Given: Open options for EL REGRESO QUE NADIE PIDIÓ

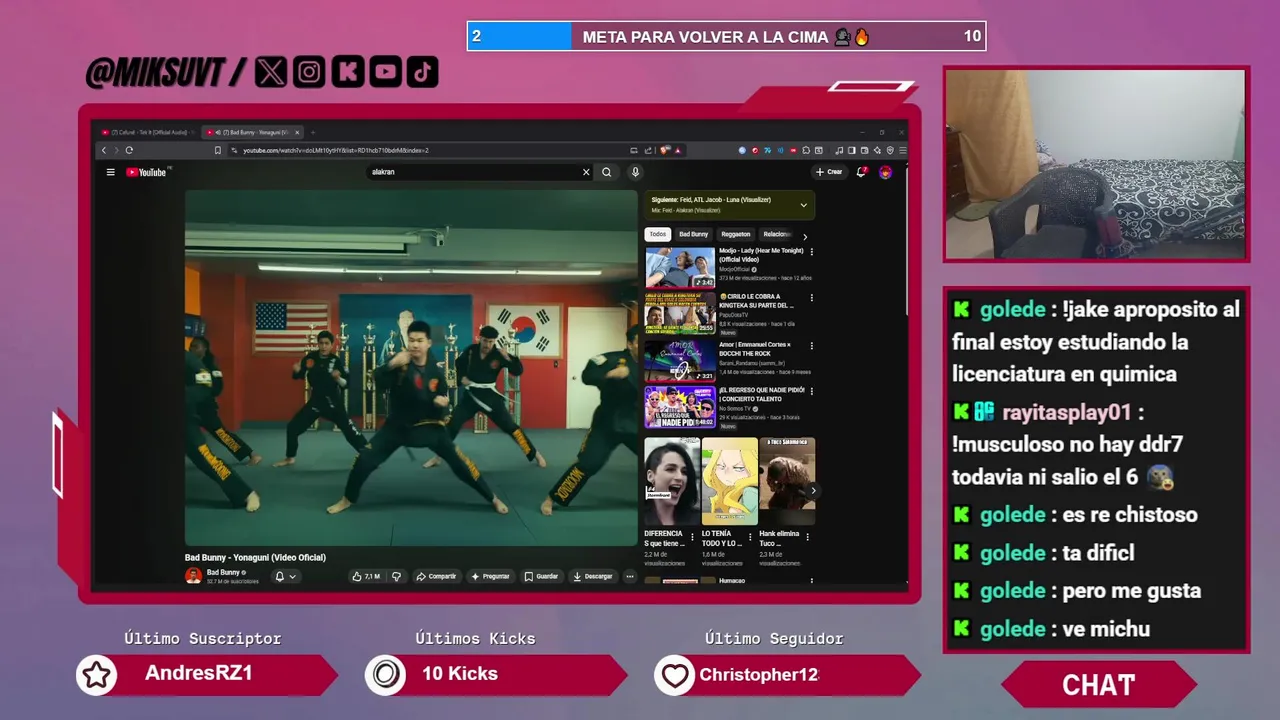Looking at the screenshot, I should coord(811,391).
